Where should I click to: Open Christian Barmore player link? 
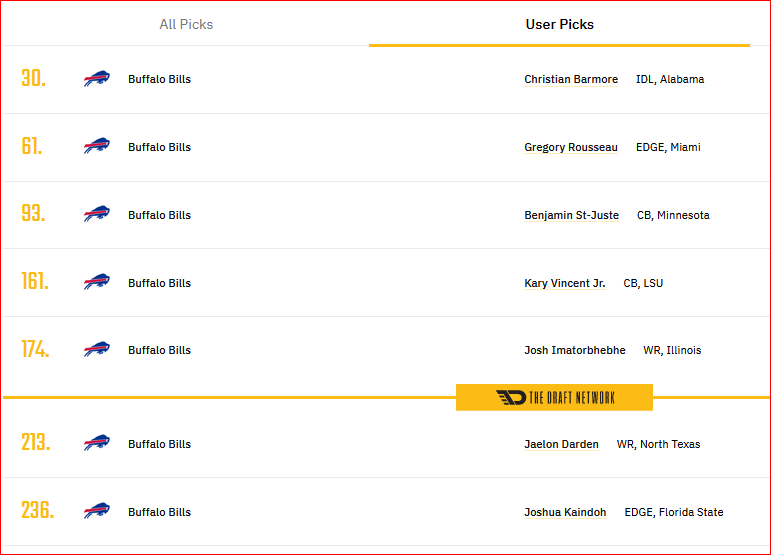pyautogui.click(x=571, y=79)
